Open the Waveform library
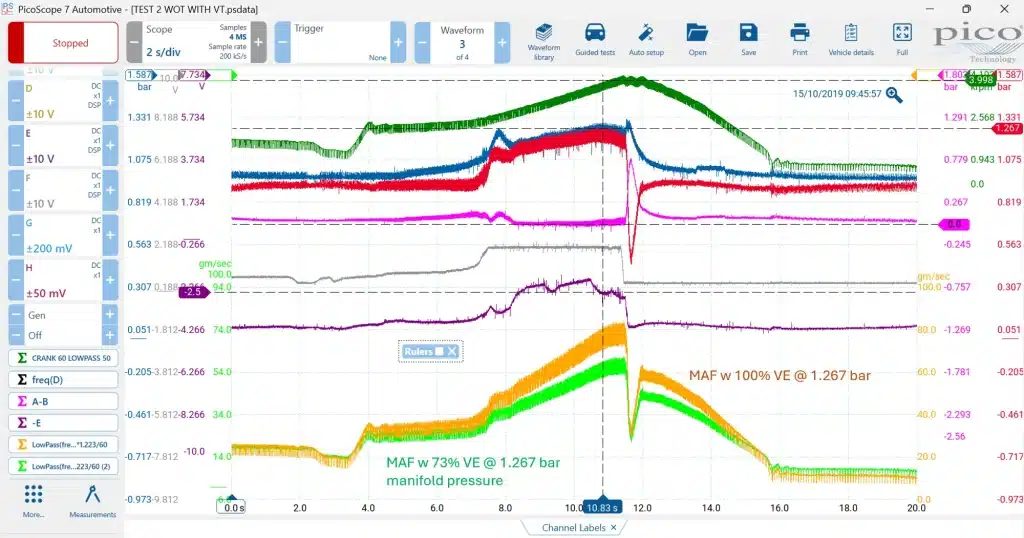The image size is (1024, 538). (x=543, y=42)
